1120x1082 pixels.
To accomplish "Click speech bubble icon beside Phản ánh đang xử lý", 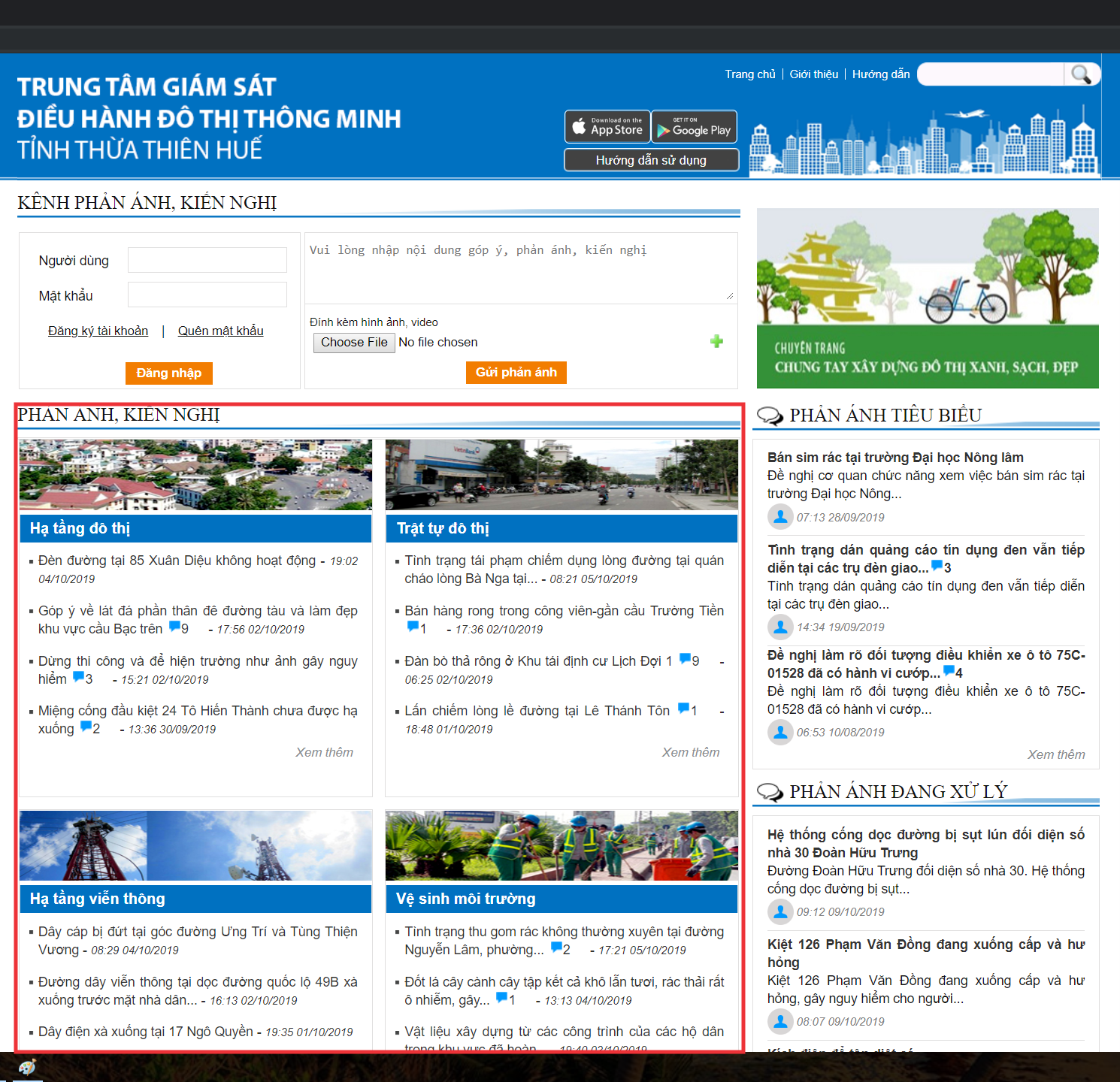I will 770,792.
